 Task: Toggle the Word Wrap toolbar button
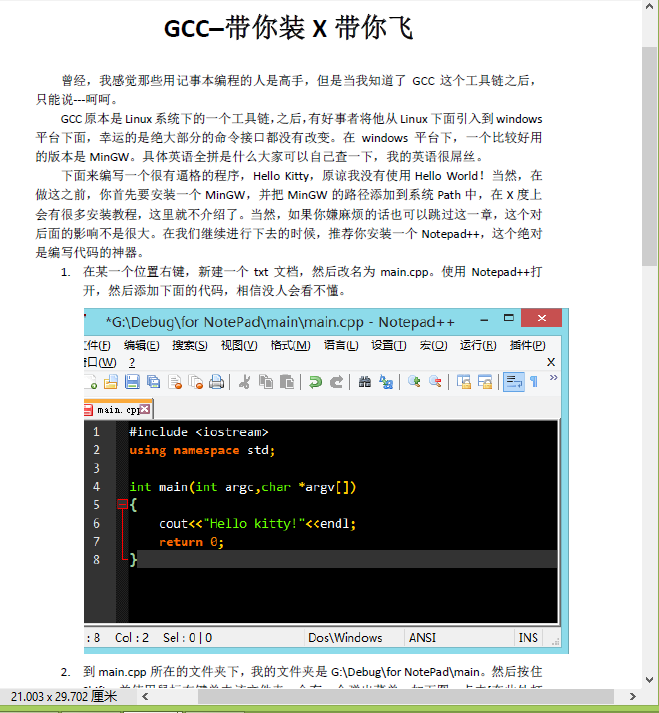point(513,382)
